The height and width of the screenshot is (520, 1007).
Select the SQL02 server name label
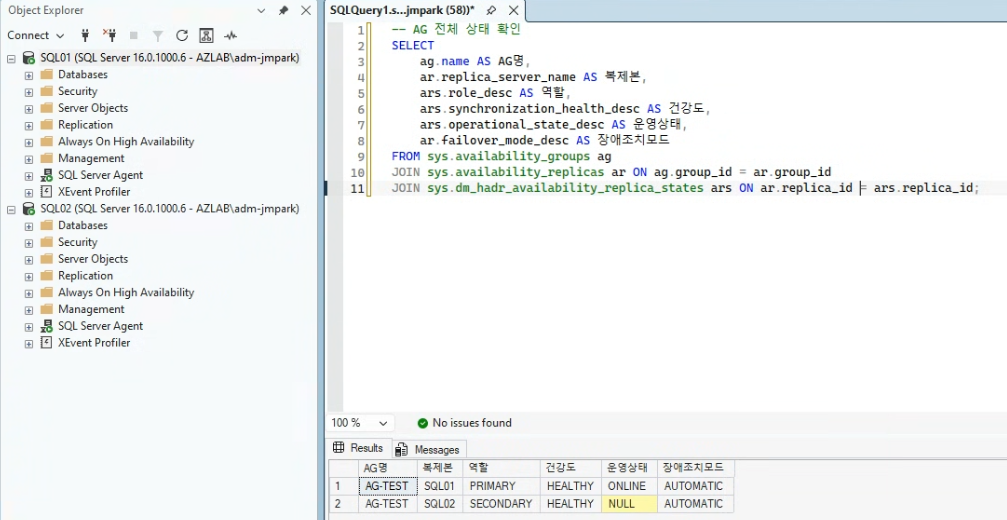(x=170, y=209)
